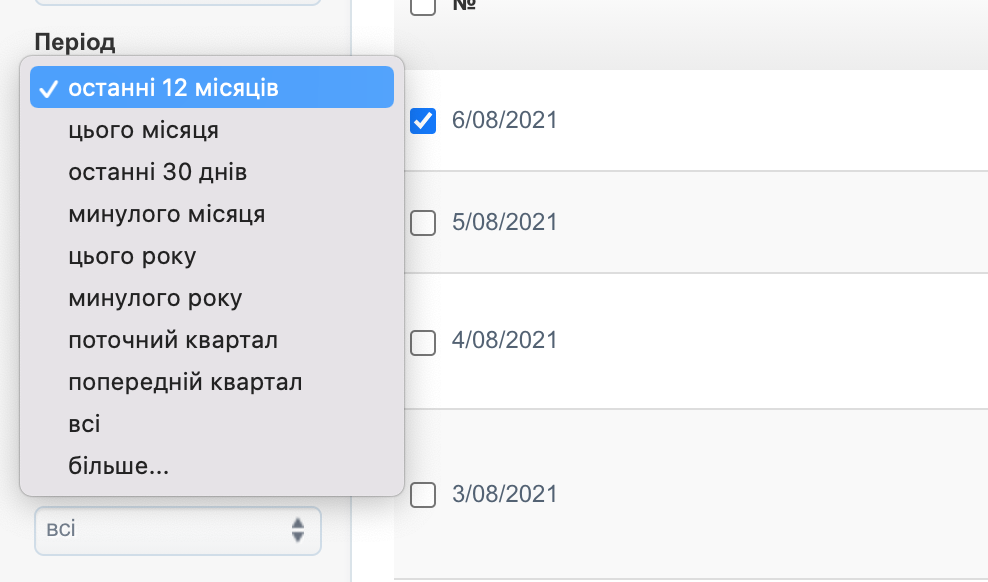This screenshot has width=988, height=582.
Task: Click the 4/08/2021 date entry
Action: [504, 340]
